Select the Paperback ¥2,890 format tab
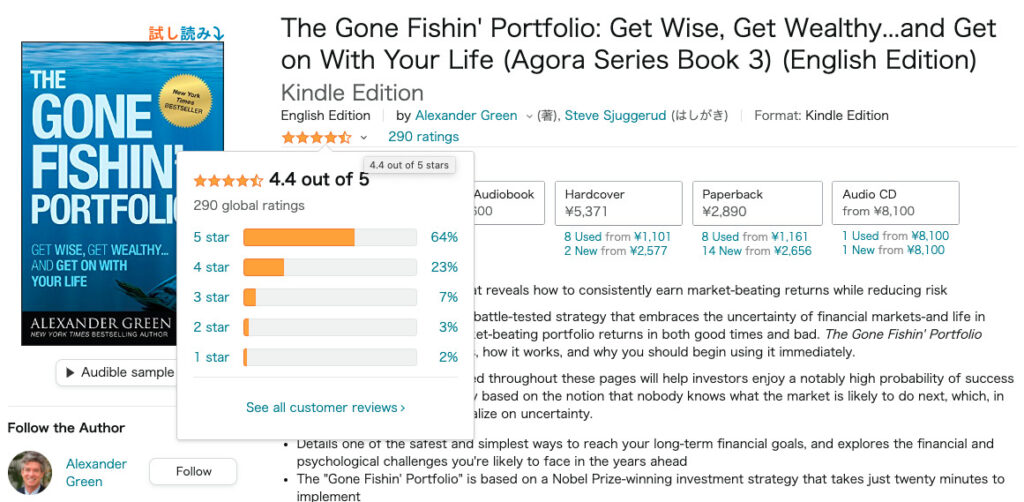1024x502 pixels. click(757, 203)
